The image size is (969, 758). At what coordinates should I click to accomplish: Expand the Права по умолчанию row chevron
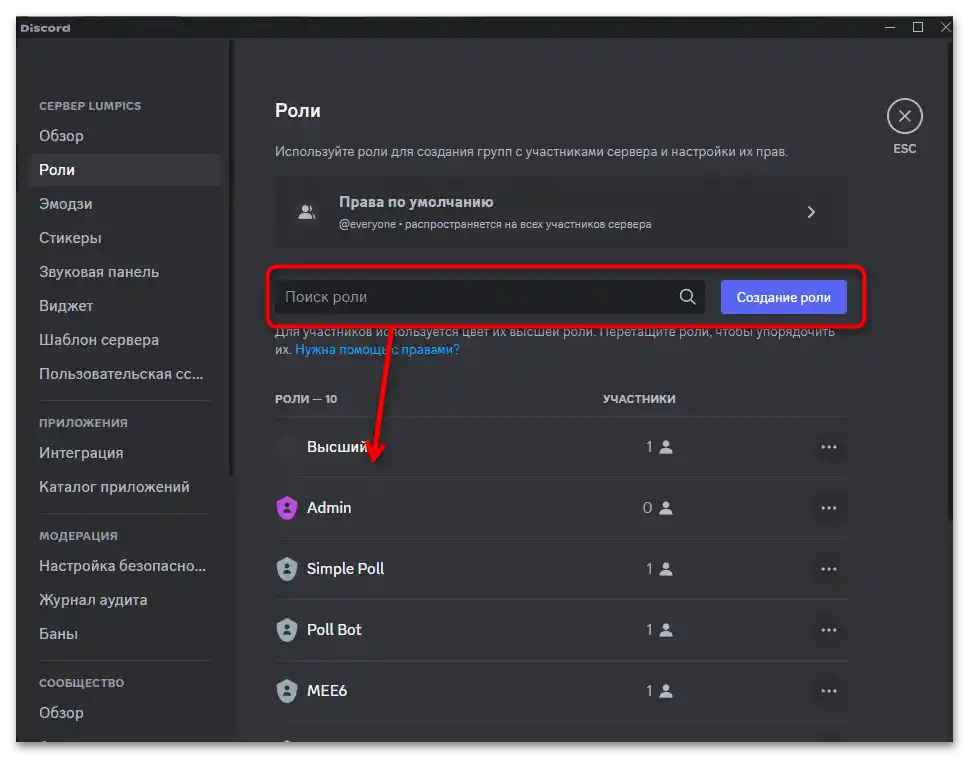(811, 211)
